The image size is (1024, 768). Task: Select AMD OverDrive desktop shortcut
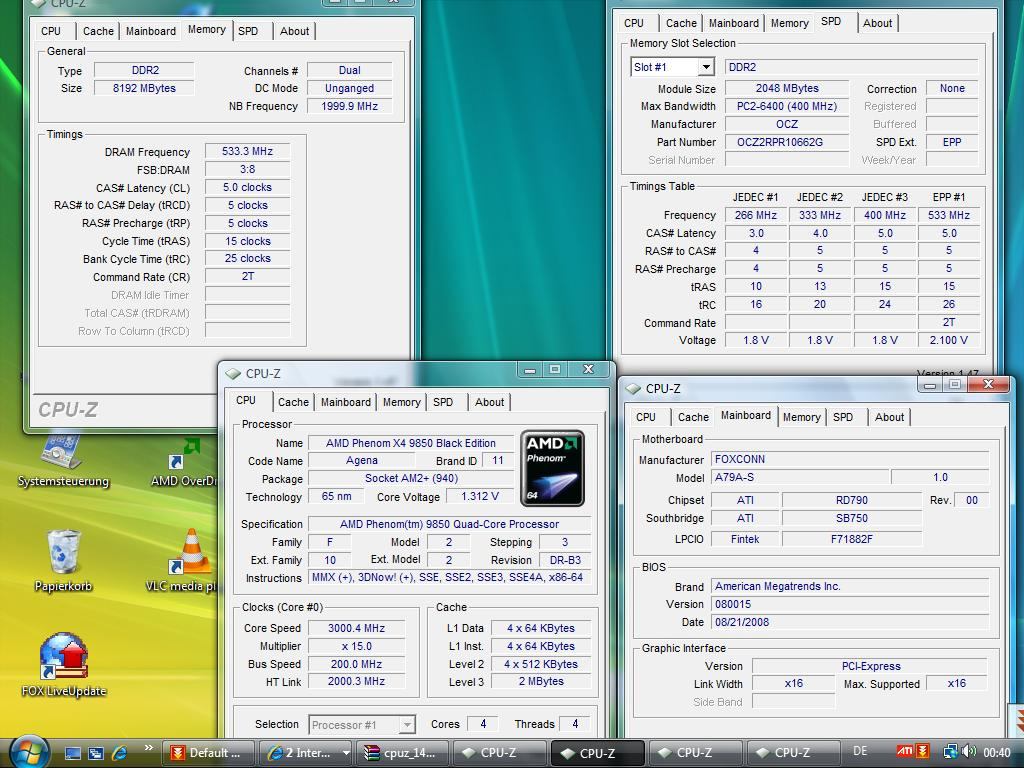click(x=185, y=462)
